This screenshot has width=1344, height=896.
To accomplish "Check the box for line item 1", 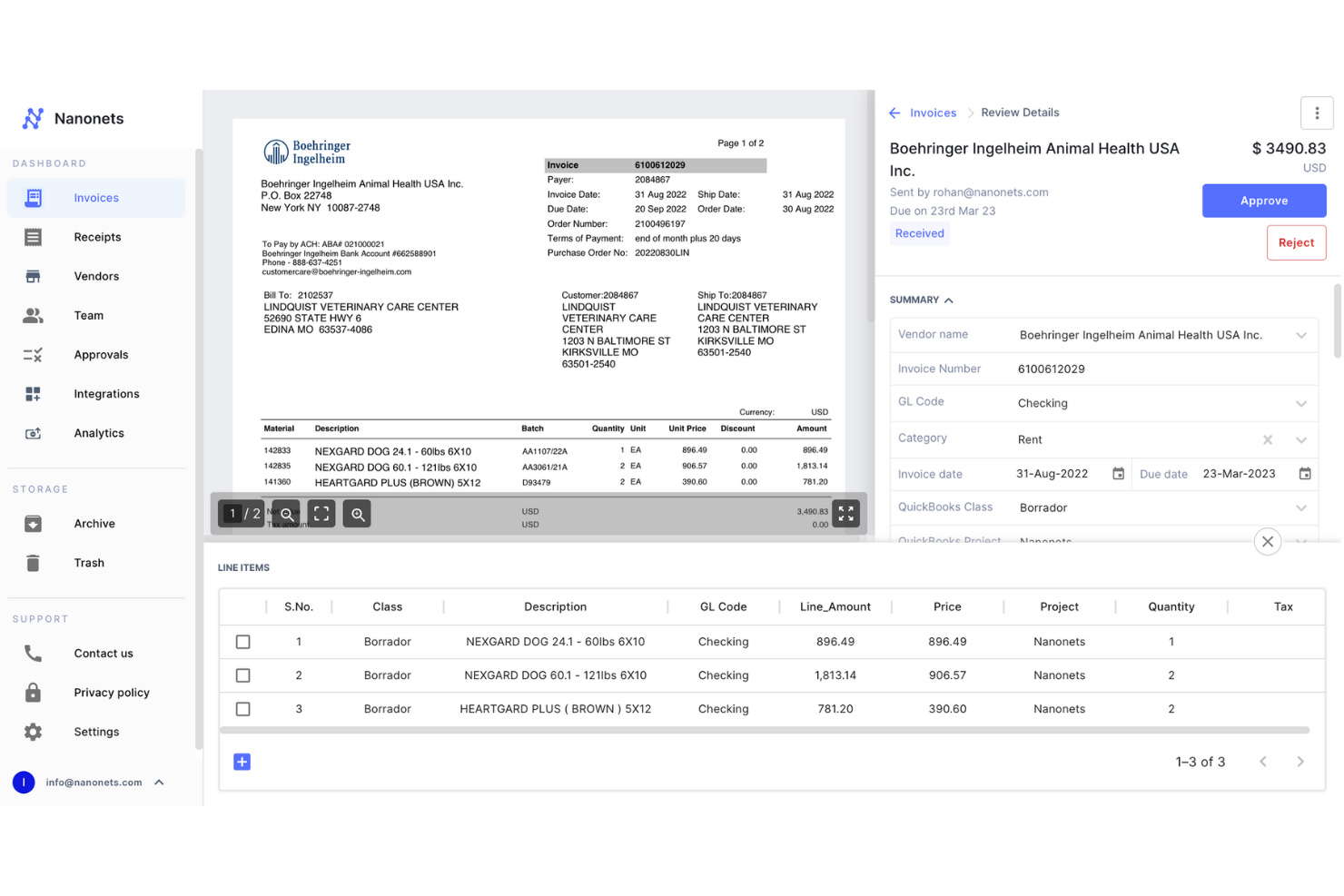I will tap(242, 642).
